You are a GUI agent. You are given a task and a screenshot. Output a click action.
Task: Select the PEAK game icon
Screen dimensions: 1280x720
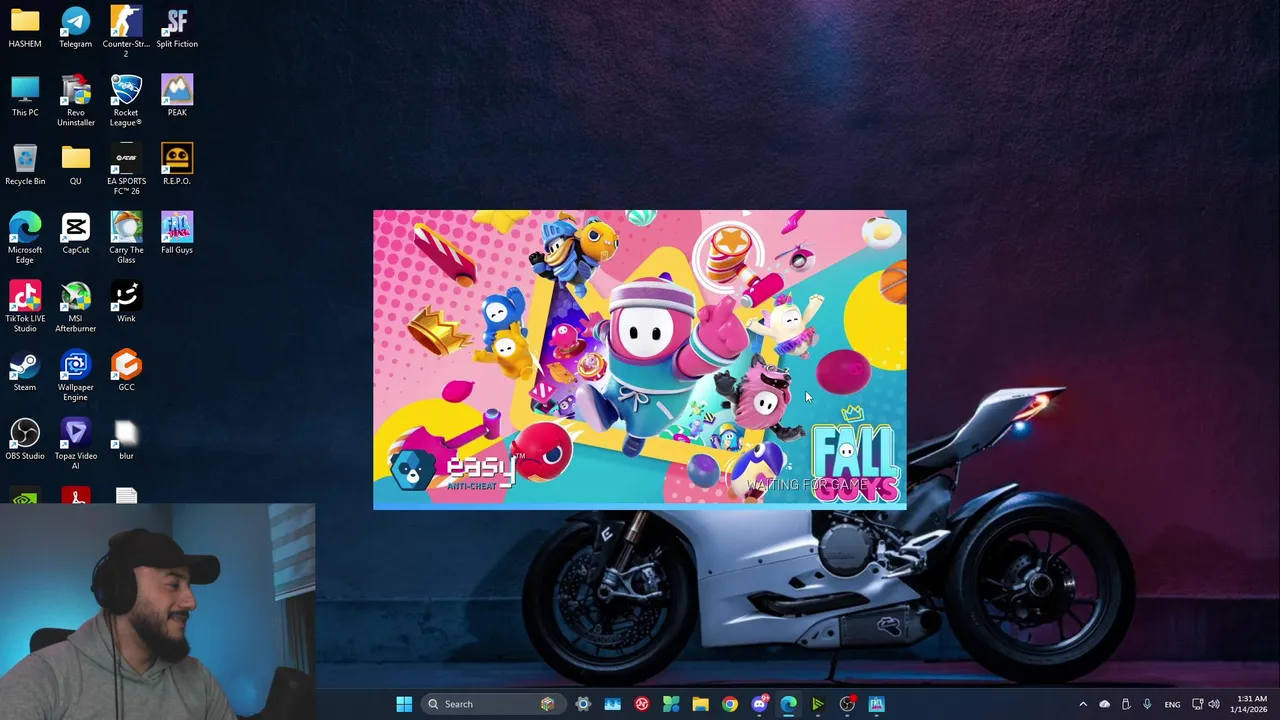177,96
